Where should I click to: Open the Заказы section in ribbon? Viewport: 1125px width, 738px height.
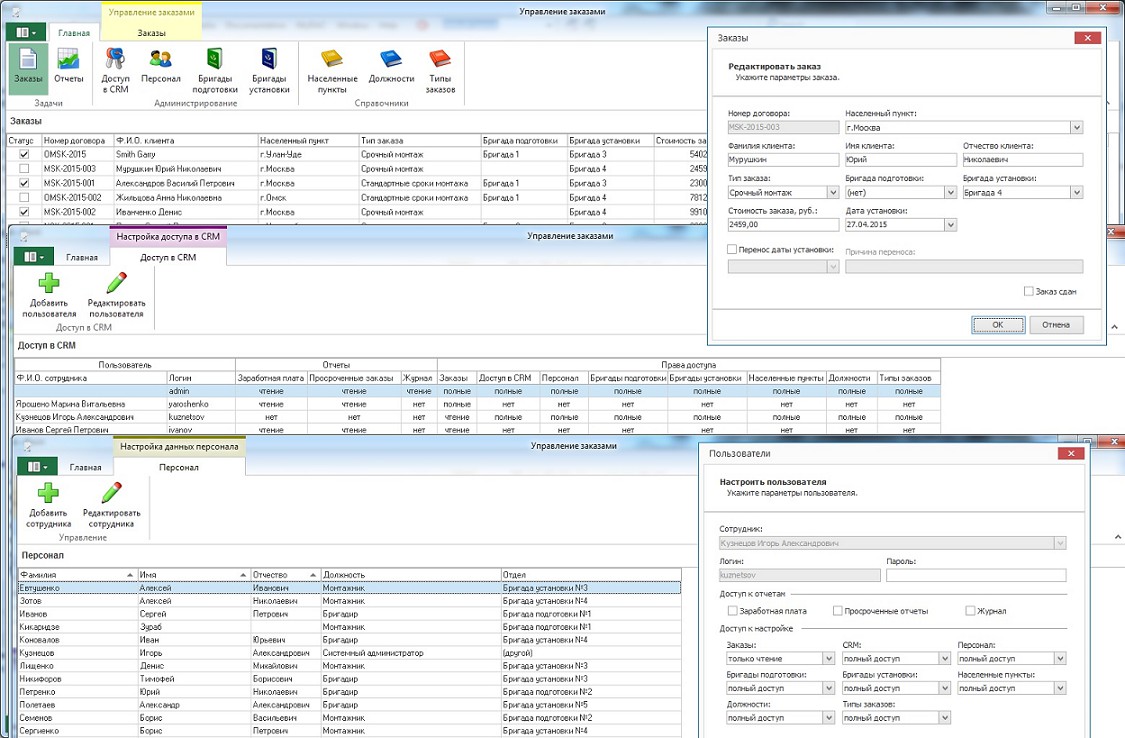click(28, 68)
